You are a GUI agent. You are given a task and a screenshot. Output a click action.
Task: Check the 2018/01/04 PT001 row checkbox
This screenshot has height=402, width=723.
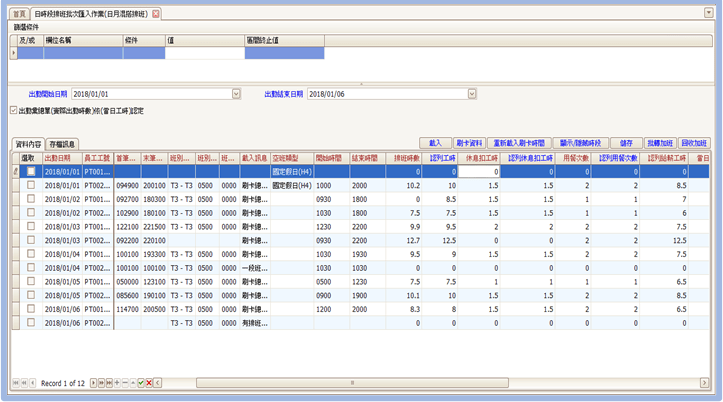(31, 254)
